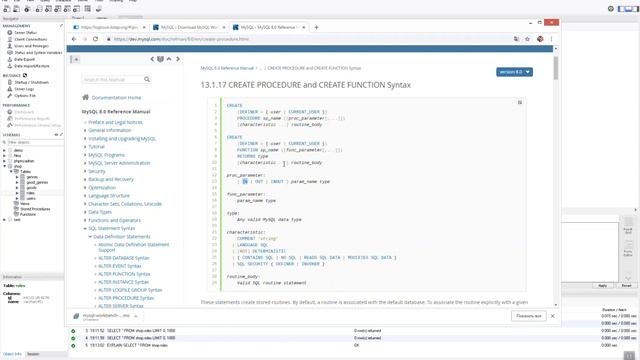Open the browser three-dot menu
Screen dimensions: 640x360
(x=551, y=39)
